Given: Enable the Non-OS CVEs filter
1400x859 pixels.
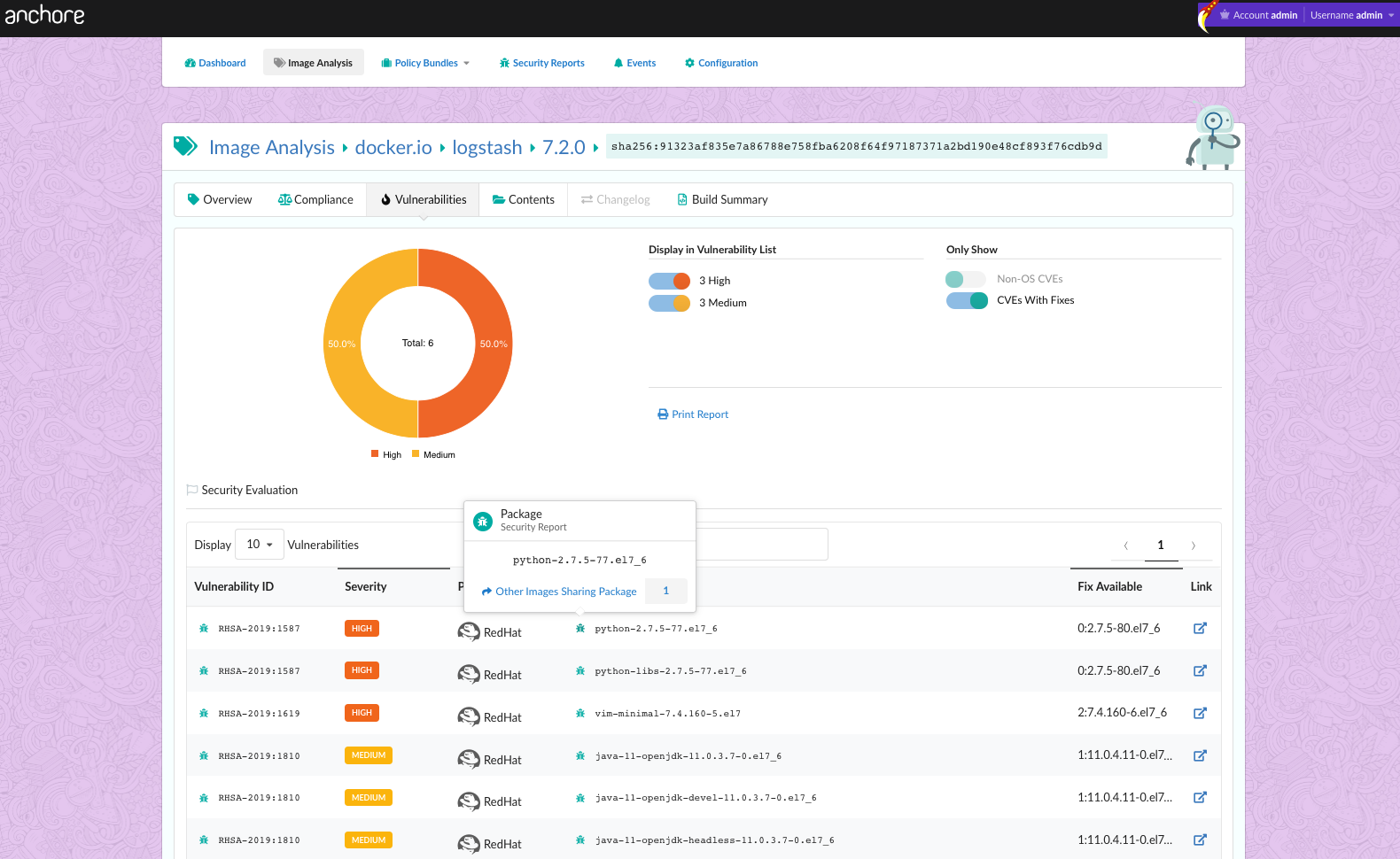Looking at the screenshot, I should tap(966, 279).
